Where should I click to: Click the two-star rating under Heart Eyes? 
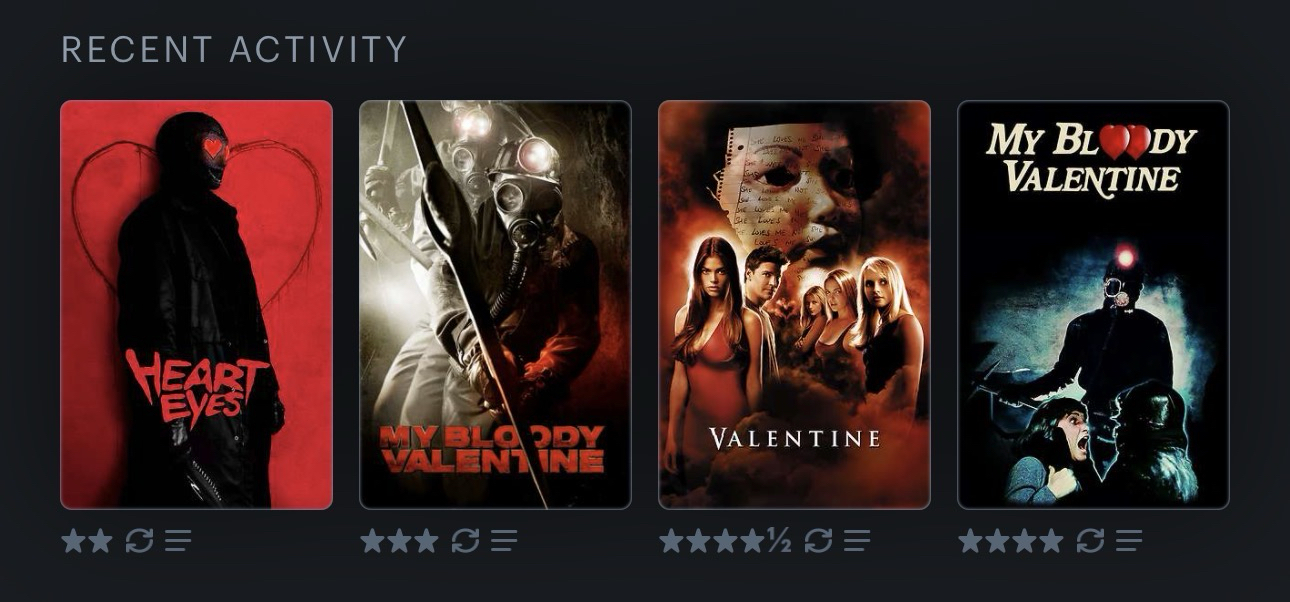coord(87,541)
